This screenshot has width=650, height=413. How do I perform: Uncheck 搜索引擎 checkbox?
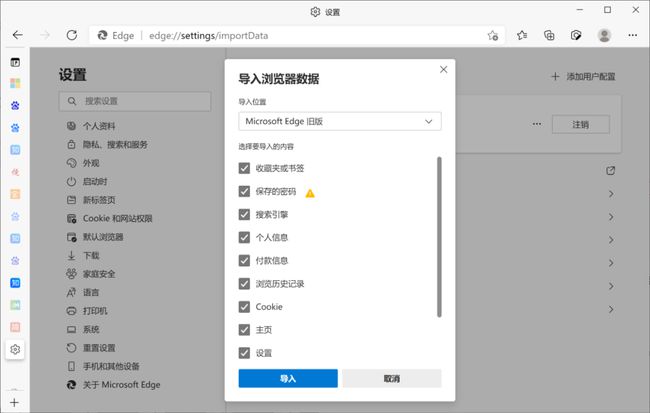pyautogui.click(x=244, y=215)
